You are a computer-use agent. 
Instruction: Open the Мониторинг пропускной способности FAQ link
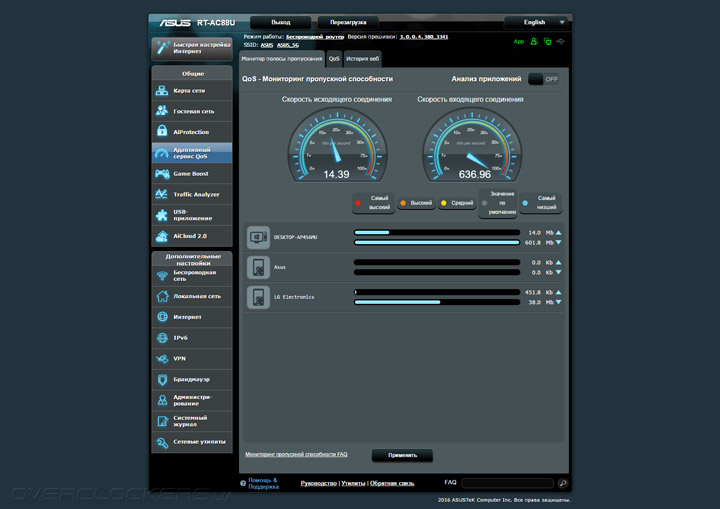click(x=296, y=454)
